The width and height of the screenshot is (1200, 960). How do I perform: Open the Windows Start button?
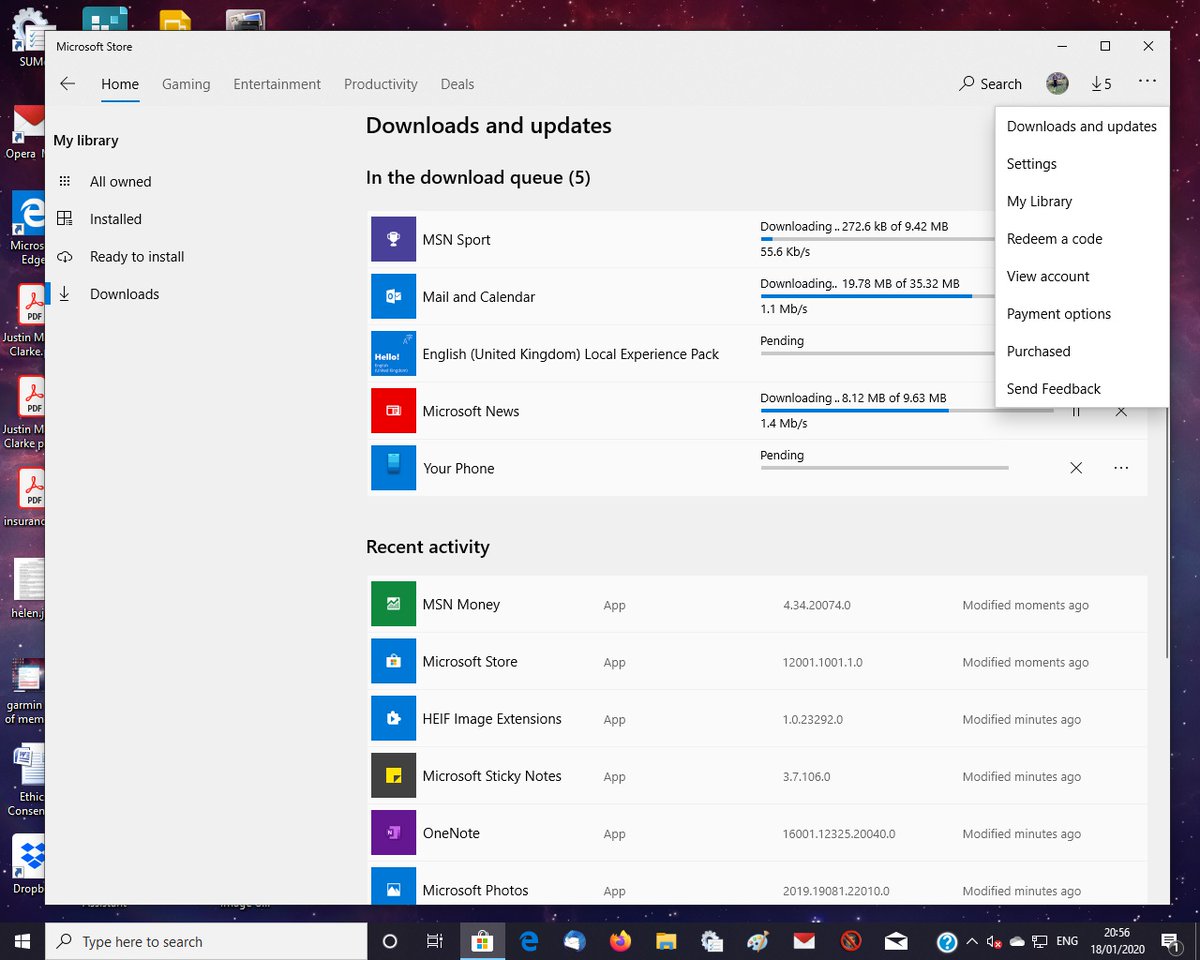(22, 941)
